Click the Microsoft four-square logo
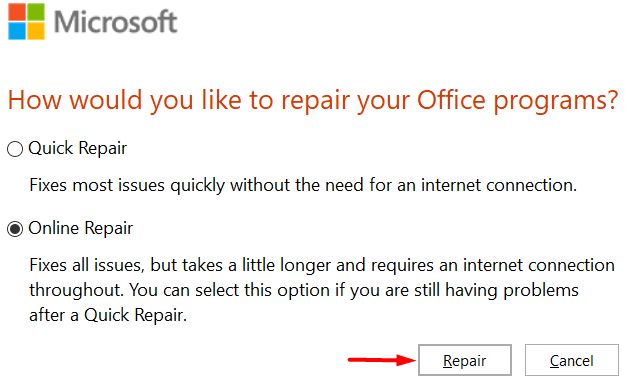 [x=26, y=22]
